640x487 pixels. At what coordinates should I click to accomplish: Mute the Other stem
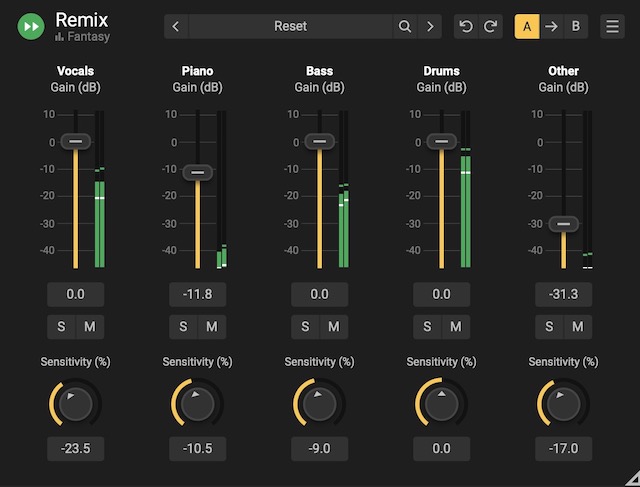click(x=577, y=327)
